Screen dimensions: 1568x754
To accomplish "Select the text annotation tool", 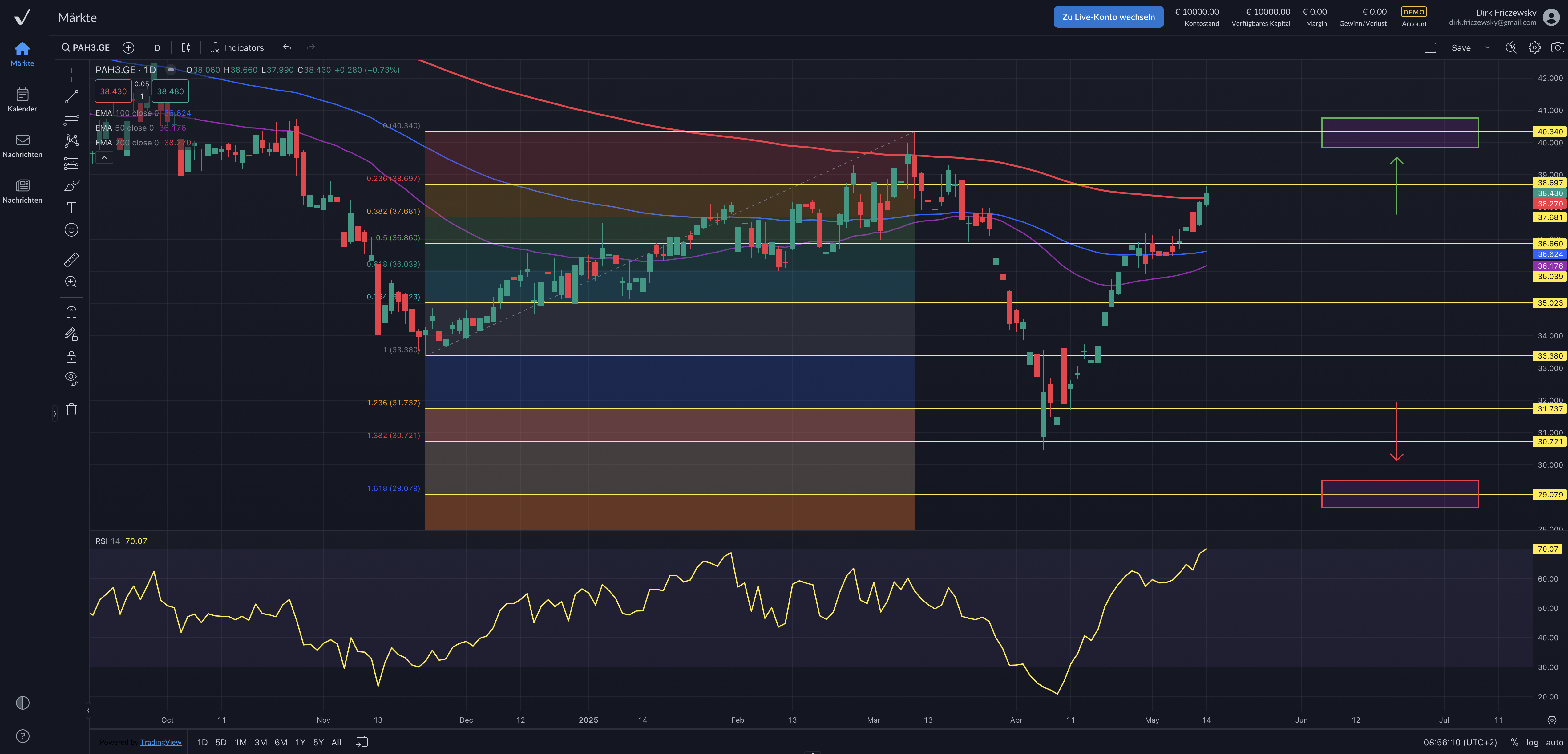I will 71,208.
